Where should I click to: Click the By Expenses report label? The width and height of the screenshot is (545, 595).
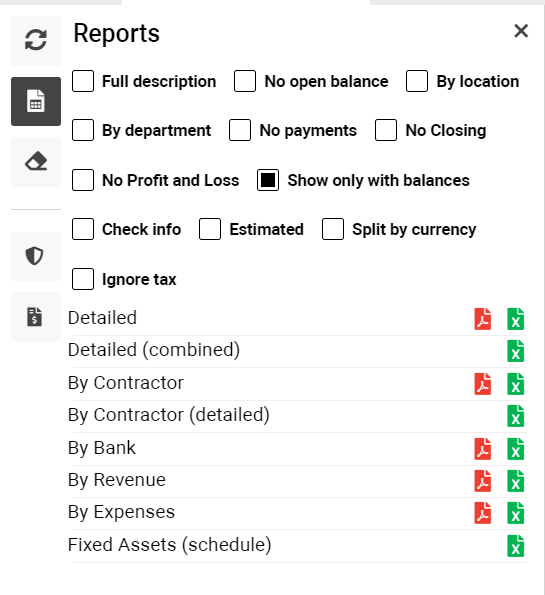(121, 512)
